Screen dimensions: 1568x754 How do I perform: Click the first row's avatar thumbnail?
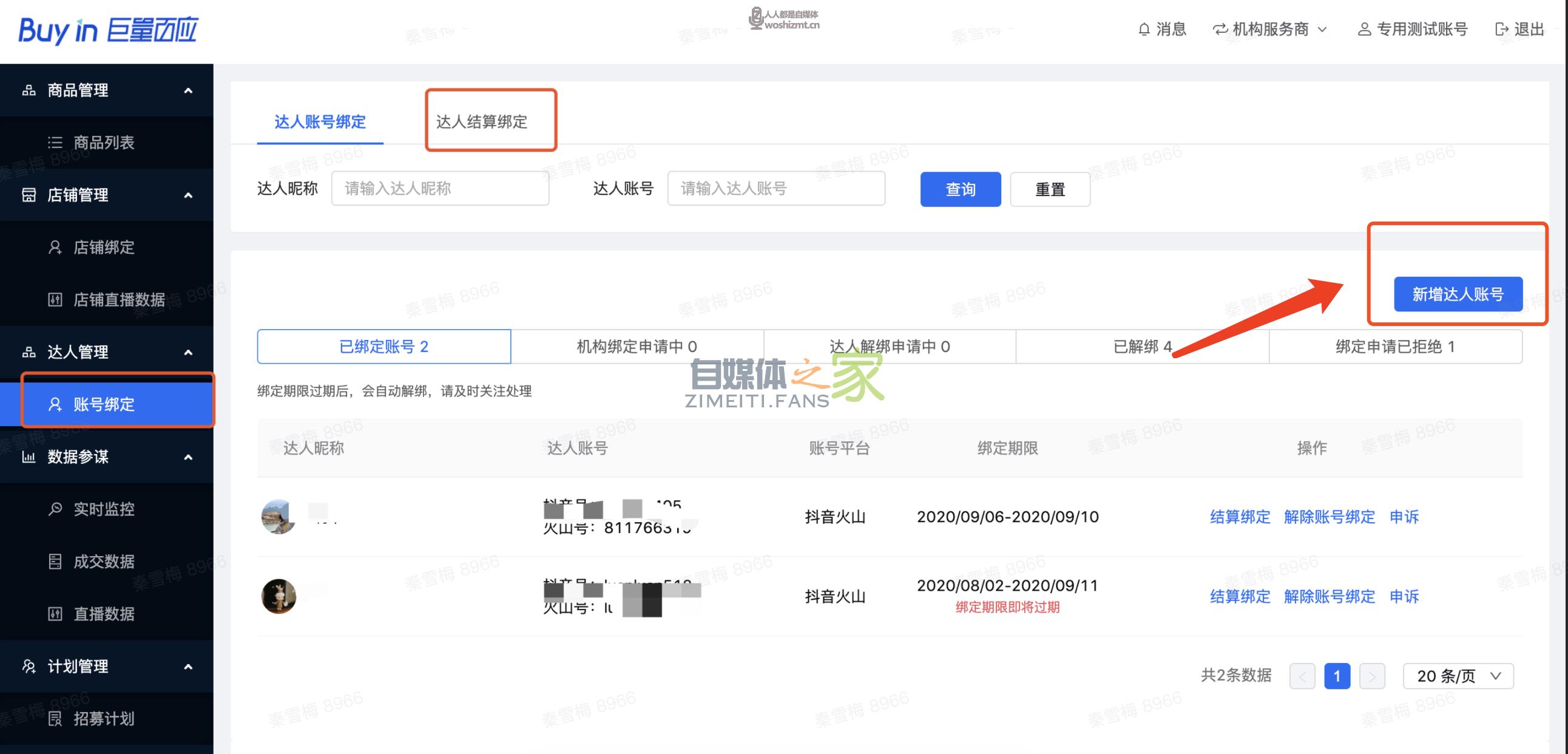point(278,517)
